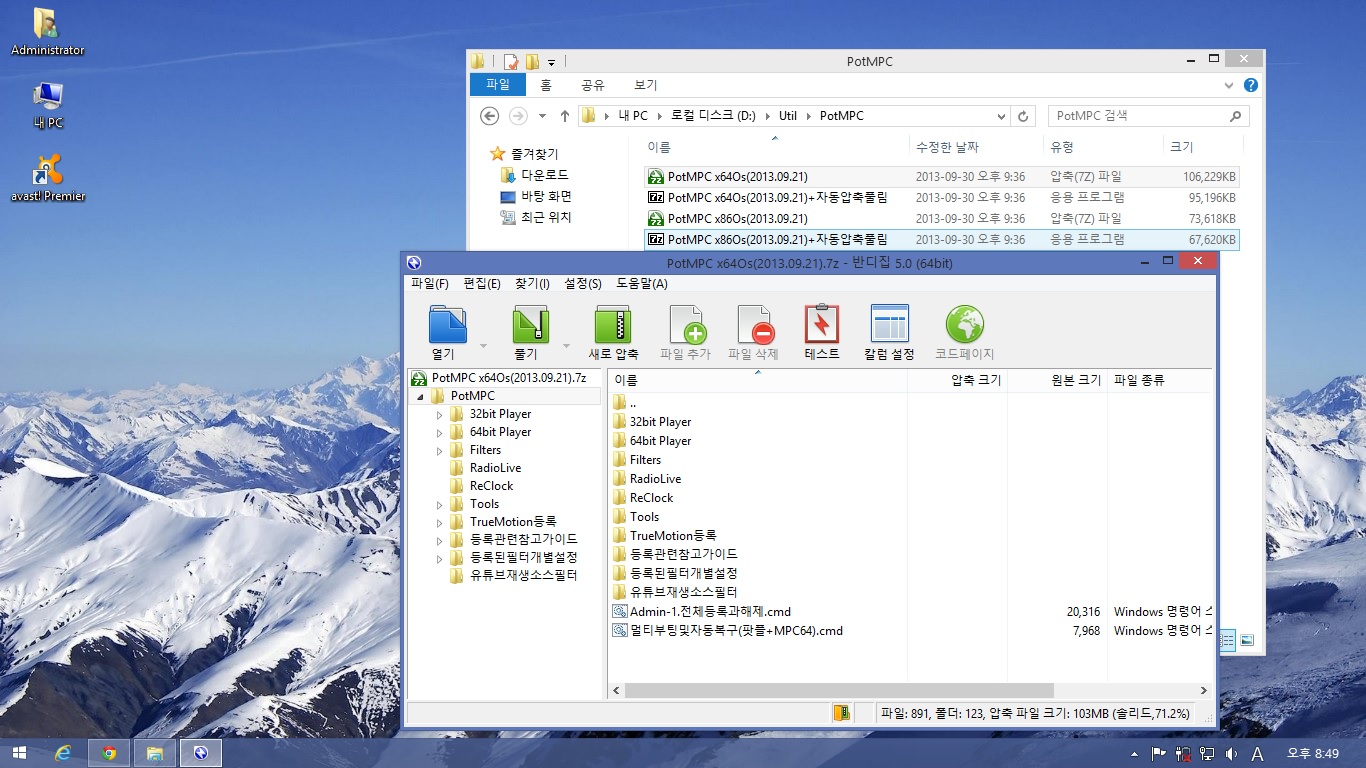
Task: Open the 찾기(I) menu
Action: [x=532, y=284]
